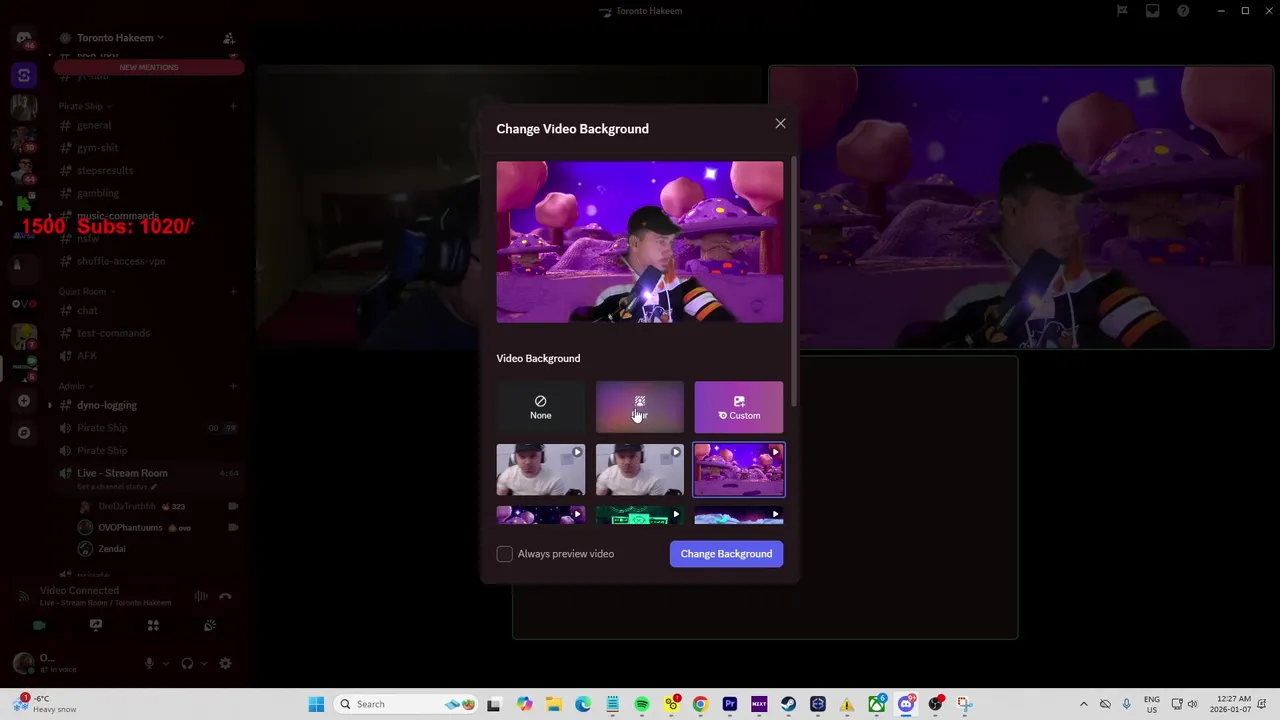Close the Change Video Background dialog

[780, 123]
